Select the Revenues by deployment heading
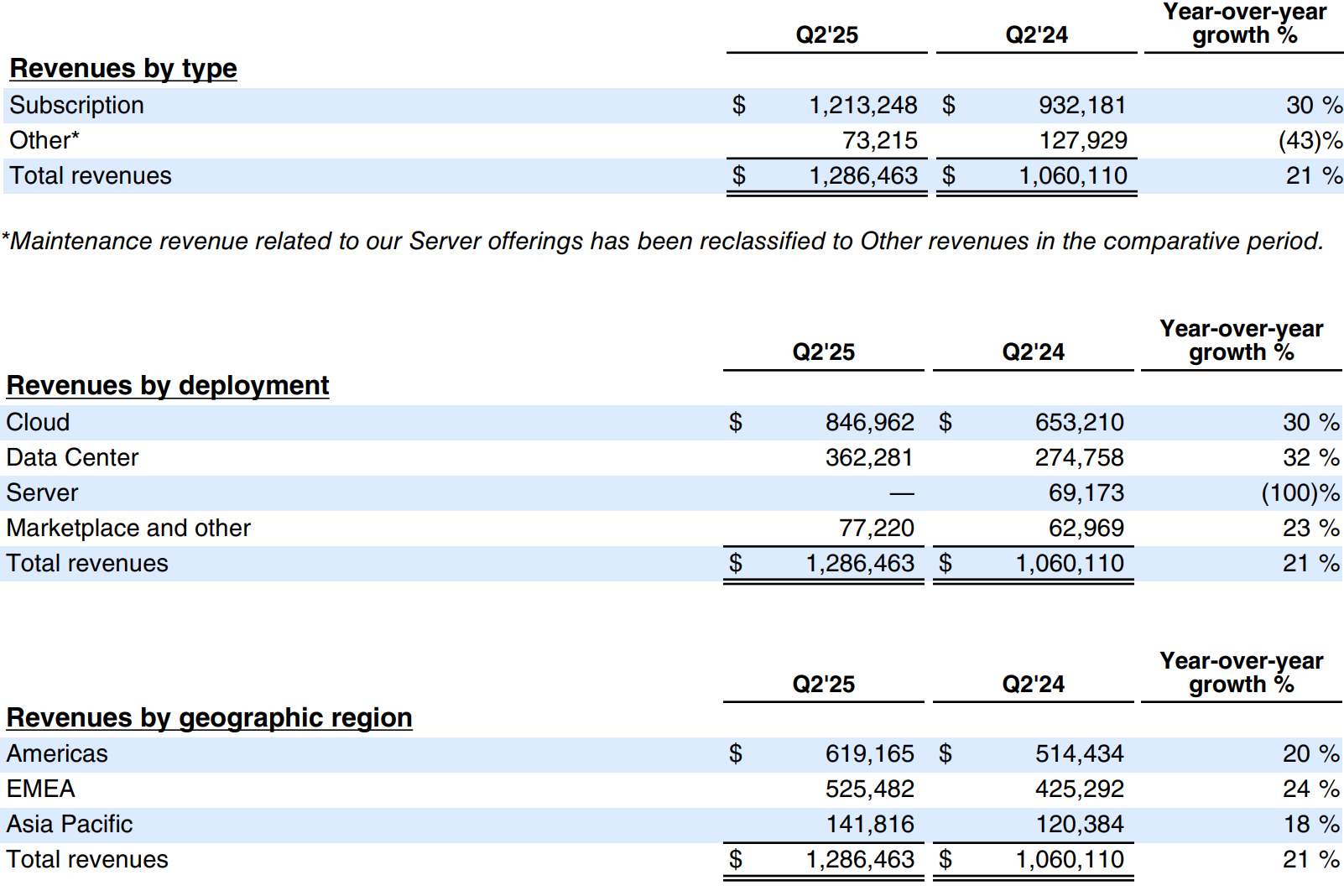 point(167,385)
